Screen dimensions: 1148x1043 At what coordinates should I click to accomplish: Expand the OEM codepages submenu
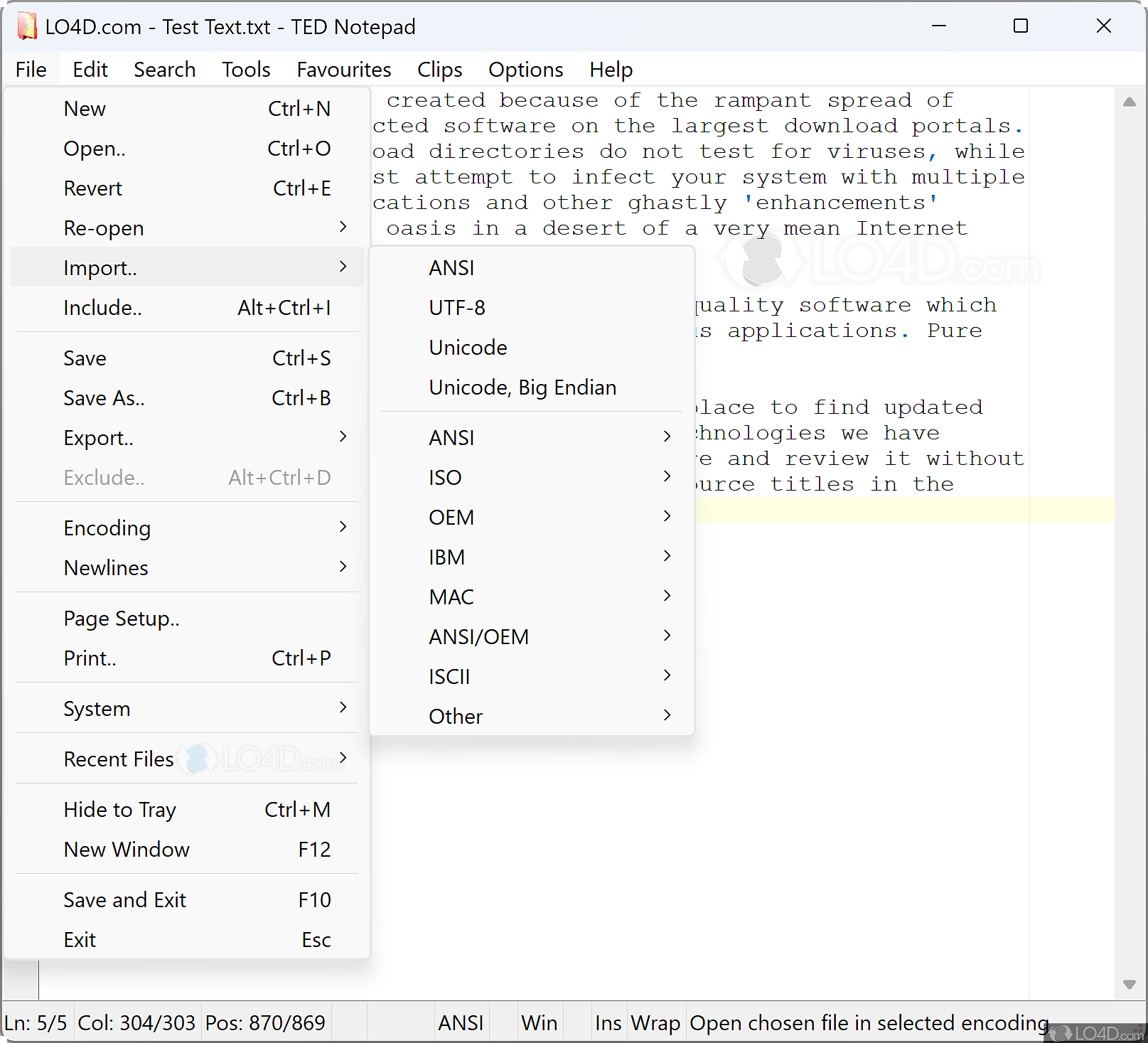pos(532,518)
